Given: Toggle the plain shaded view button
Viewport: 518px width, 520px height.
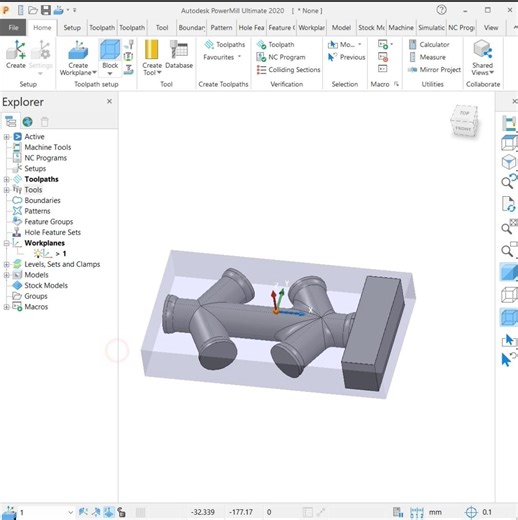Looking at the screenshot, I should coord(509,272).
